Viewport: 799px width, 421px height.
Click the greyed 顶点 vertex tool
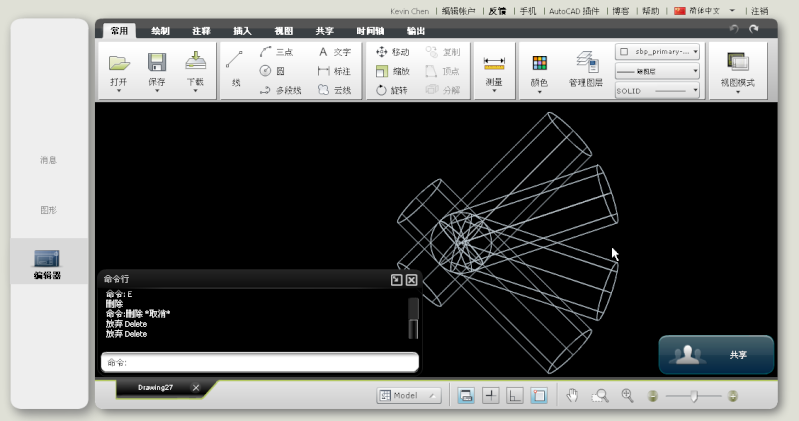point(443,71)
